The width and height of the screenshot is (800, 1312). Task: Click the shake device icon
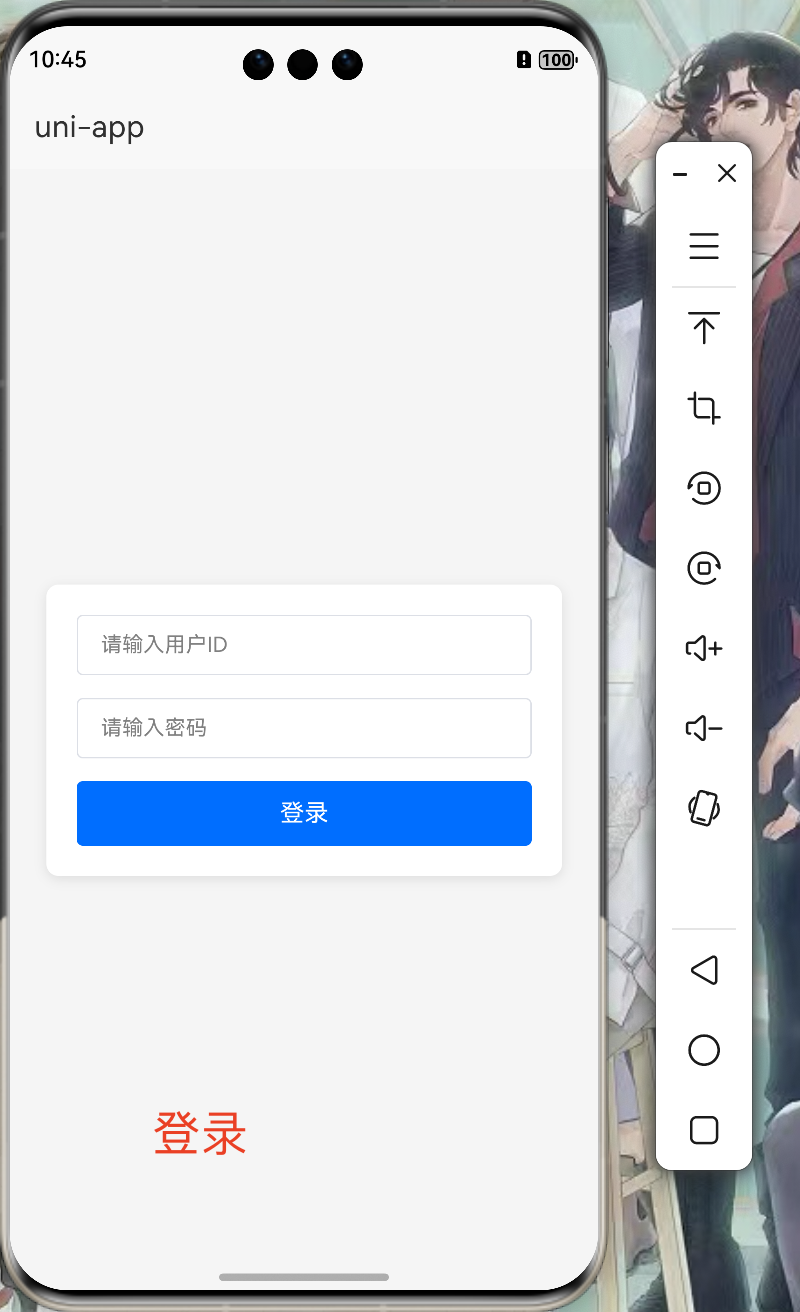(704, 808)
